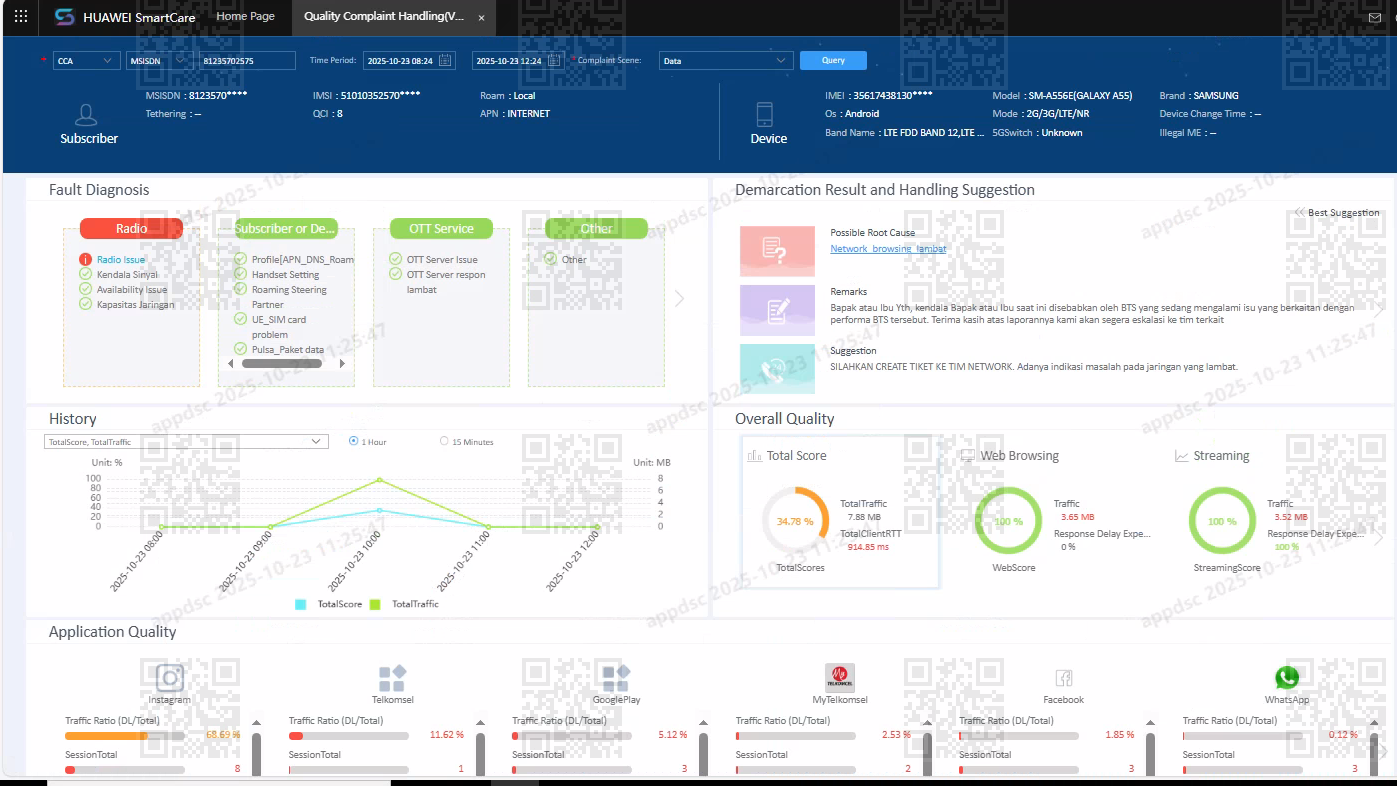Screen dimensions: 1397x786
Task: Select Subscriber or De... fault category
Action: click(286, 229)
